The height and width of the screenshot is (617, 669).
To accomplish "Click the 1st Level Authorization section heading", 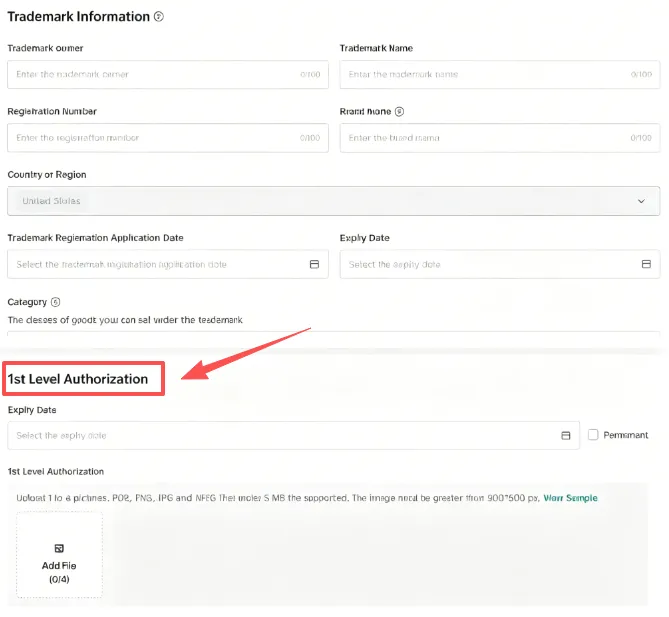I will pos(78,379).
